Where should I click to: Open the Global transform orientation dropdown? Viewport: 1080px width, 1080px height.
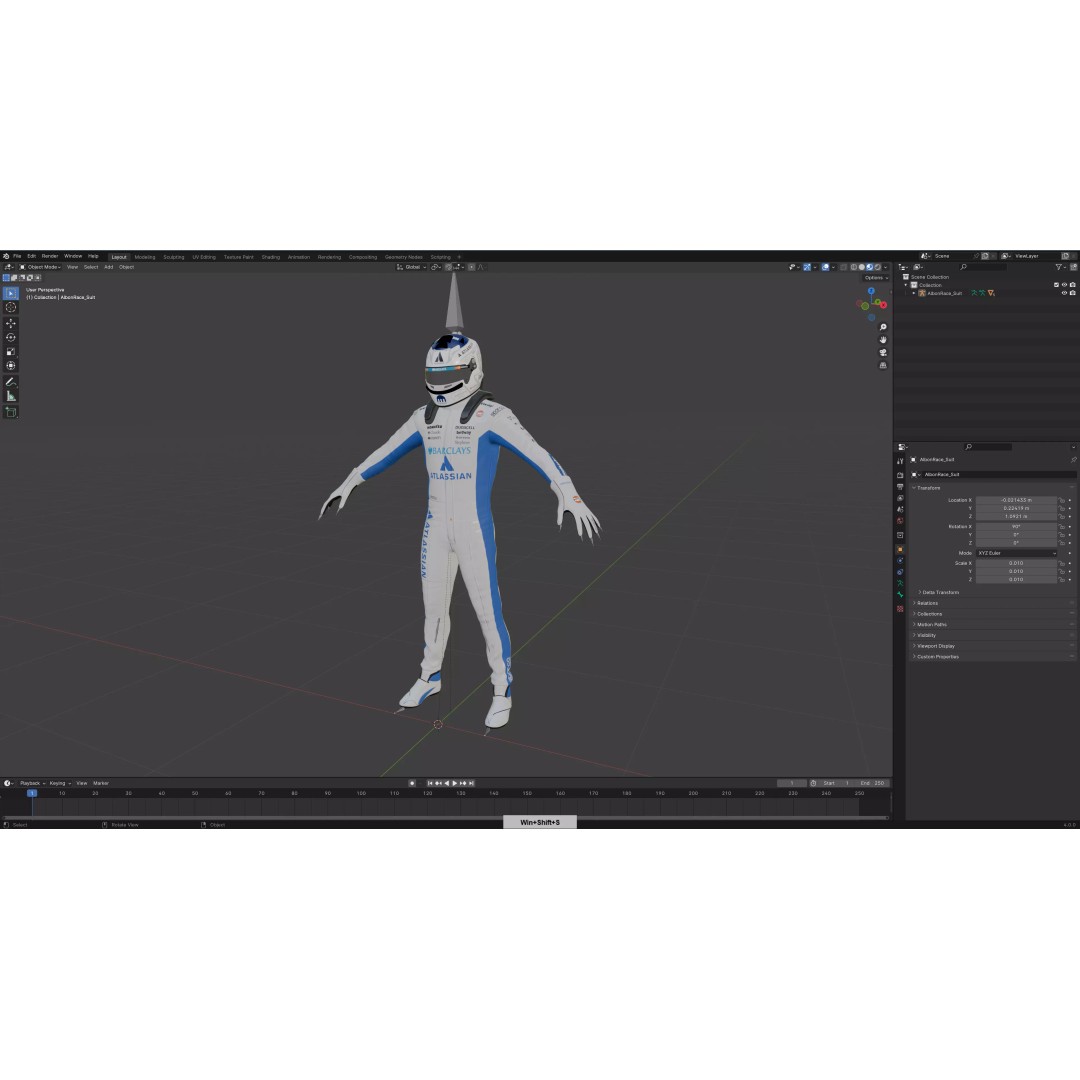(412, 267)
